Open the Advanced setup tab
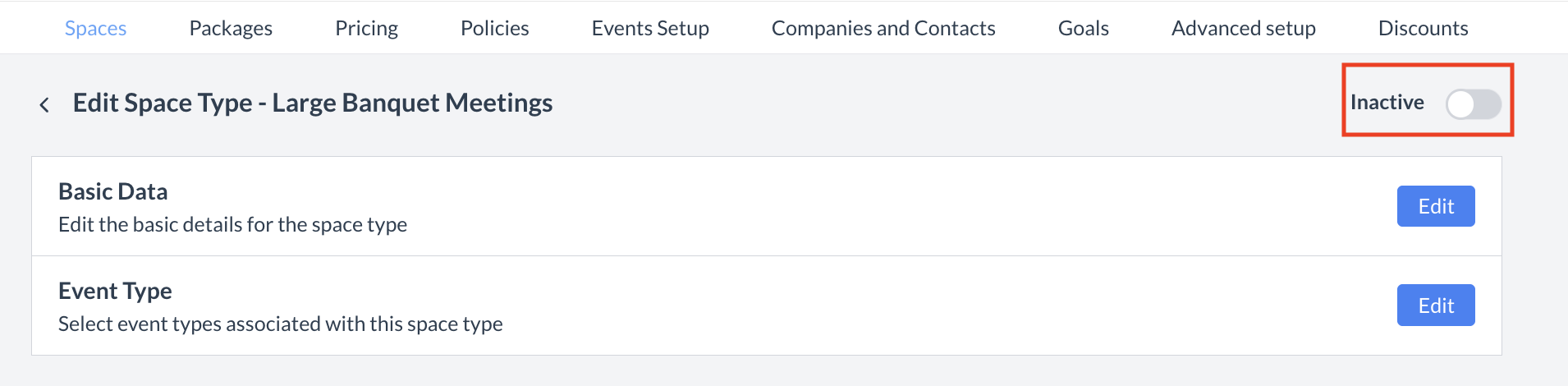This screenshot has width=1568, height=386. click(x=1243, y=28)
